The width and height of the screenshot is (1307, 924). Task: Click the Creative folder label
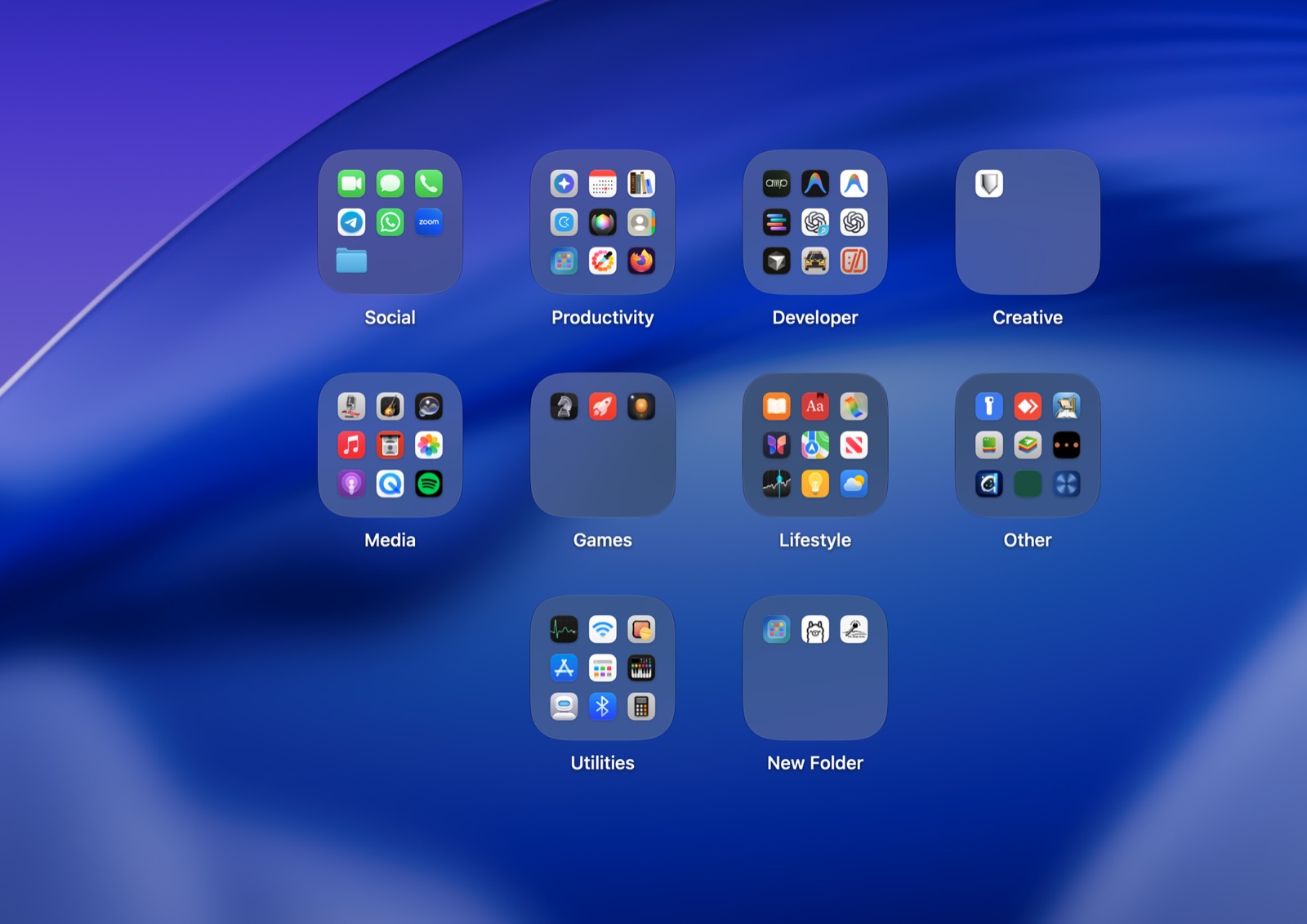coord(1028,318)
